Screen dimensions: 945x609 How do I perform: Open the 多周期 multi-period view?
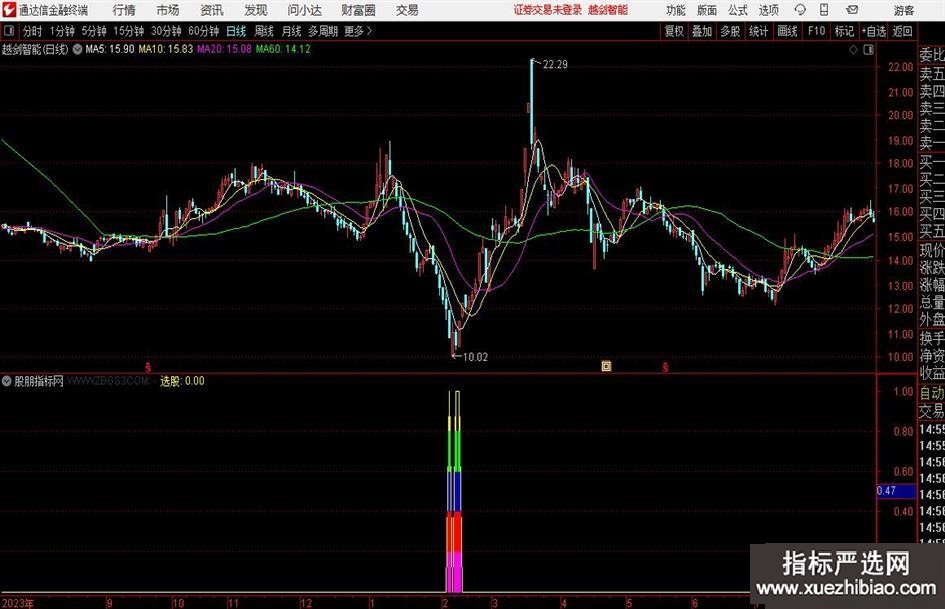tap(323, 31)
